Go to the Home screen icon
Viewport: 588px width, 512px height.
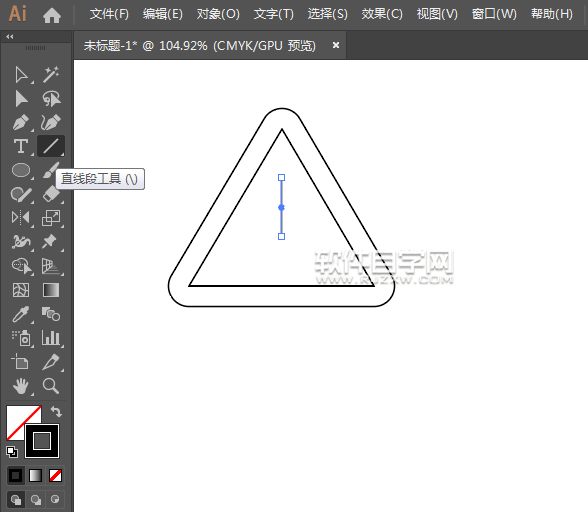[x=52, y=16]
